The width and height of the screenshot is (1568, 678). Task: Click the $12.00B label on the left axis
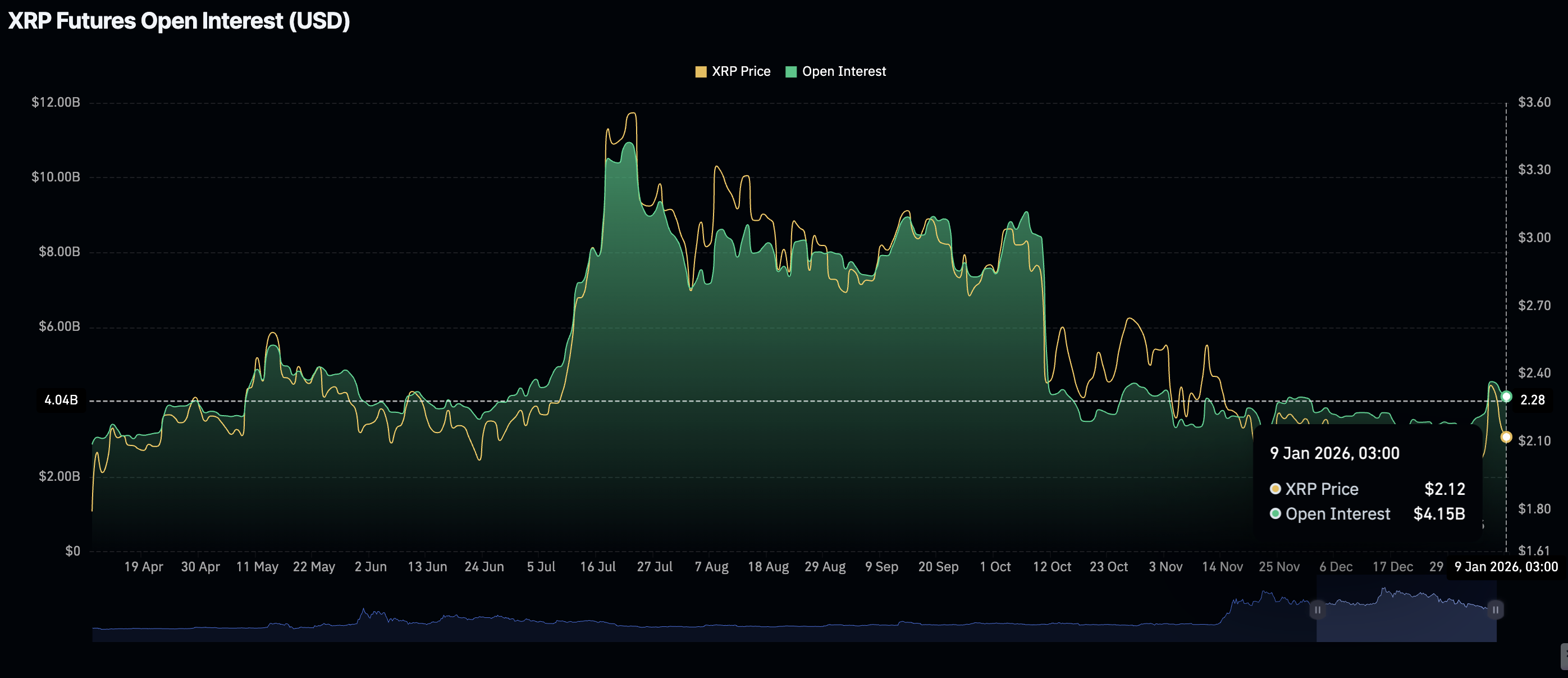[x=56, y=102]
